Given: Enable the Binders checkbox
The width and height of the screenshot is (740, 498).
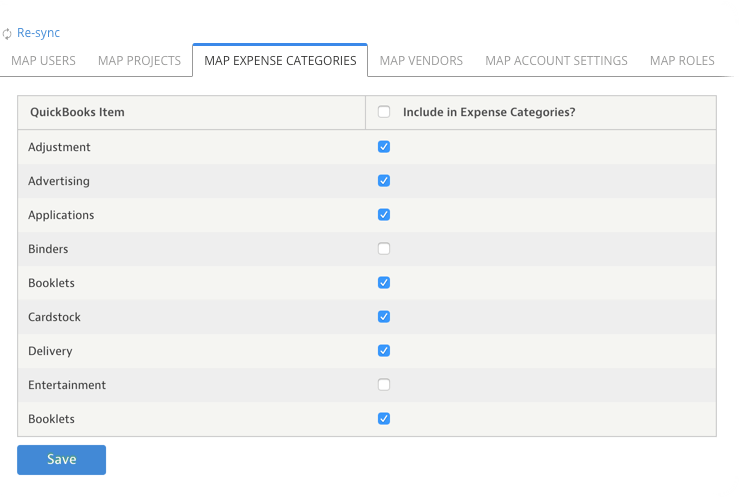Looking at the screenshot, I should tap(384, 249).
